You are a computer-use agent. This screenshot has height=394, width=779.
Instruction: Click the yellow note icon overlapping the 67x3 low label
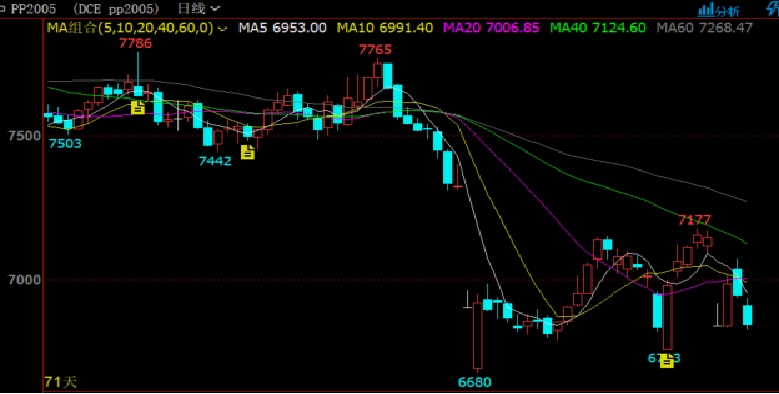point(667,360)
